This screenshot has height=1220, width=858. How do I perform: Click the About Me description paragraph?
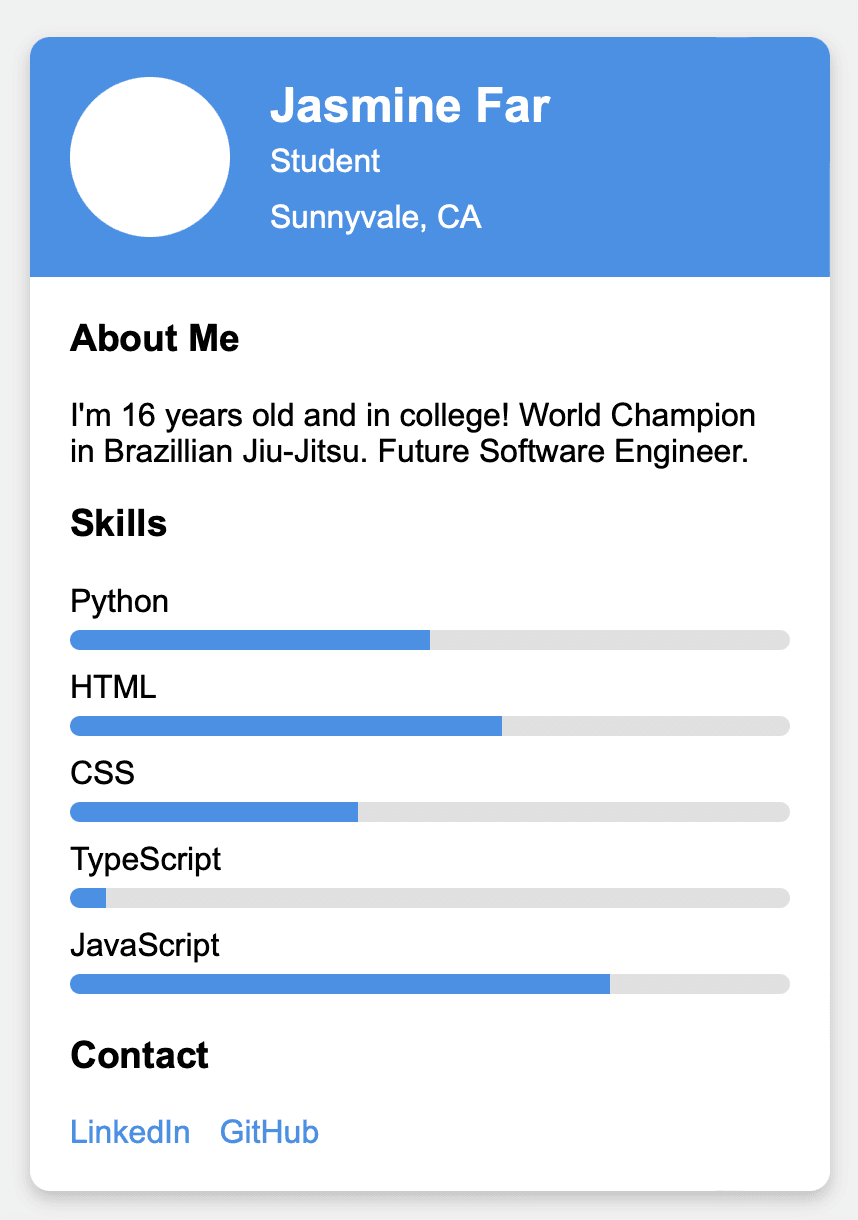pos(410,433)
